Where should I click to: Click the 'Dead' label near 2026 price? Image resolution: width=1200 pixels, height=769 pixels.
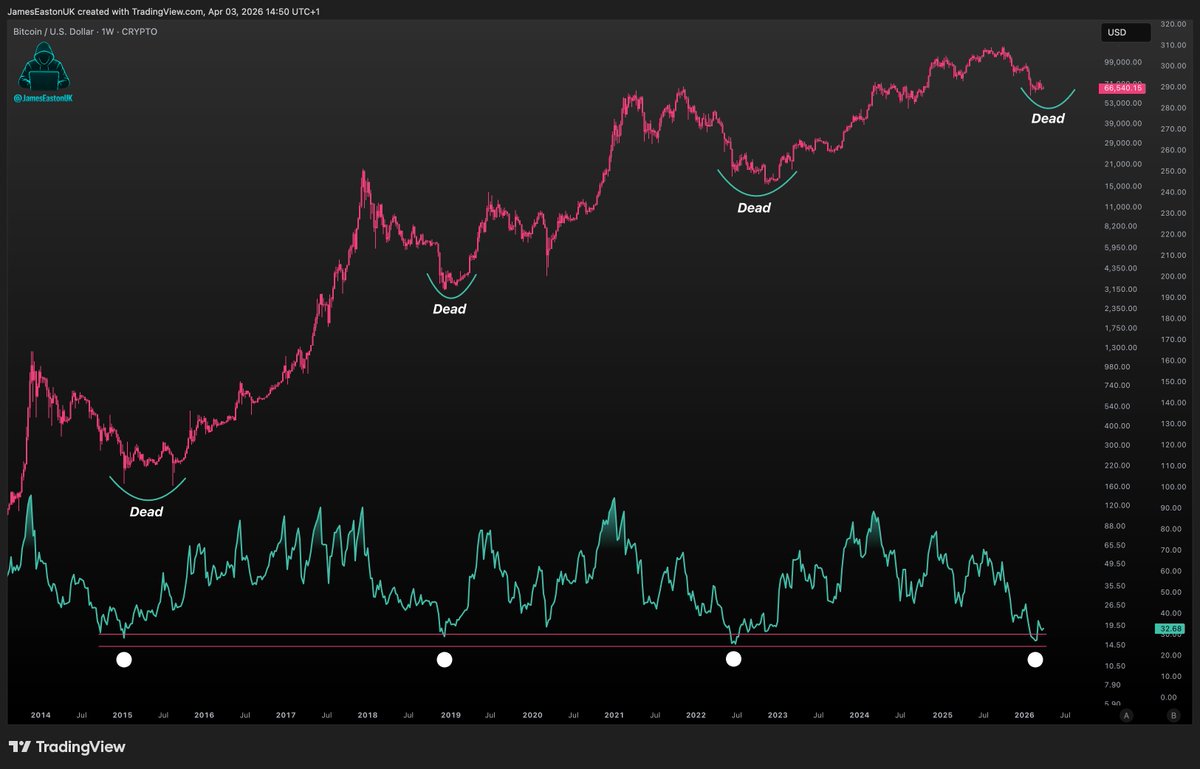point(1048,118)
